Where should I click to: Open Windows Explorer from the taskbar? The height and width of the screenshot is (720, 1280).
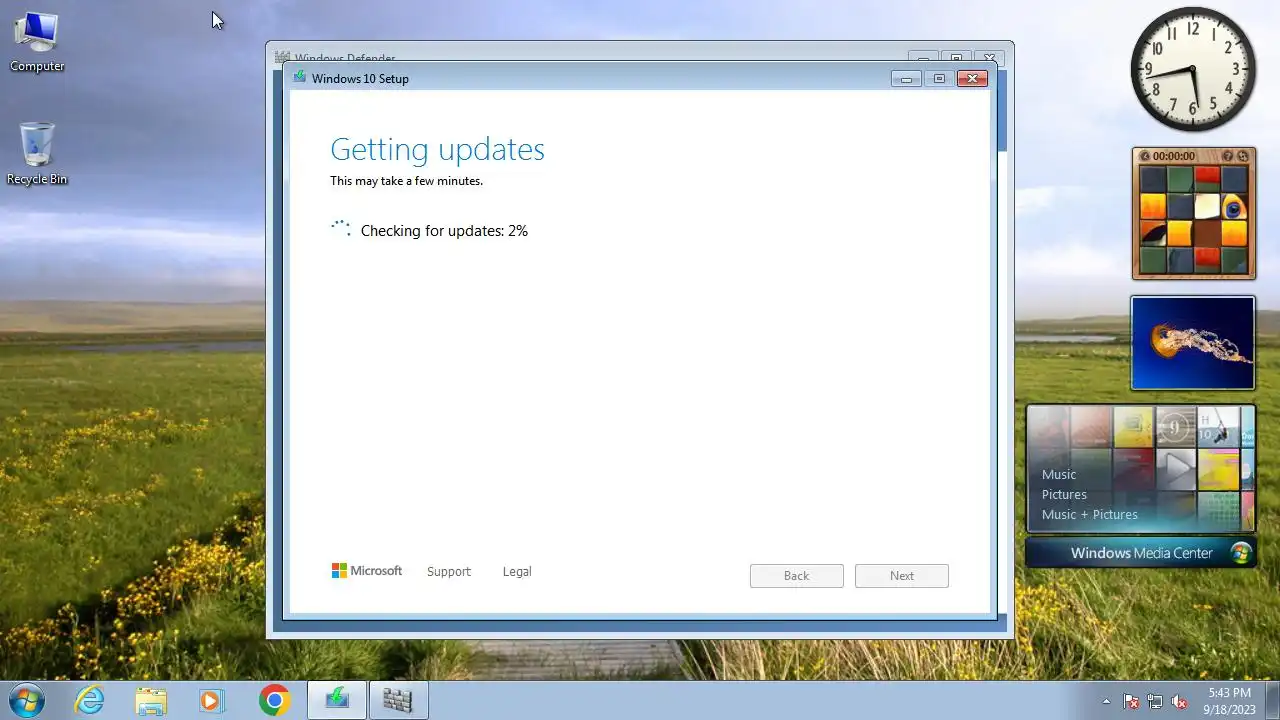151,700
